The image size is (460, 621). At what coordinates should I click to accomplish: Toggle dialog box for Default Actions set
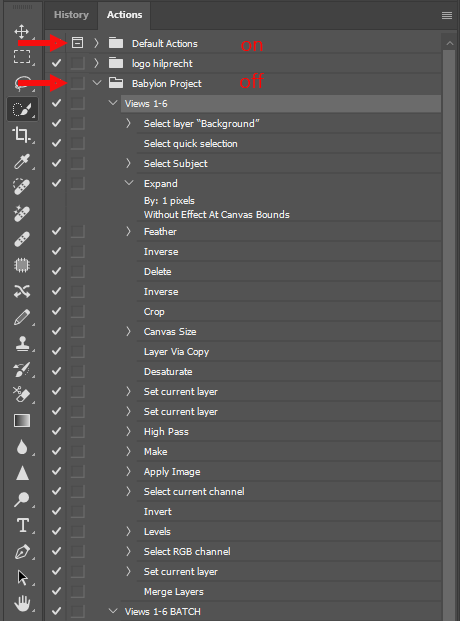click(78, 43)
